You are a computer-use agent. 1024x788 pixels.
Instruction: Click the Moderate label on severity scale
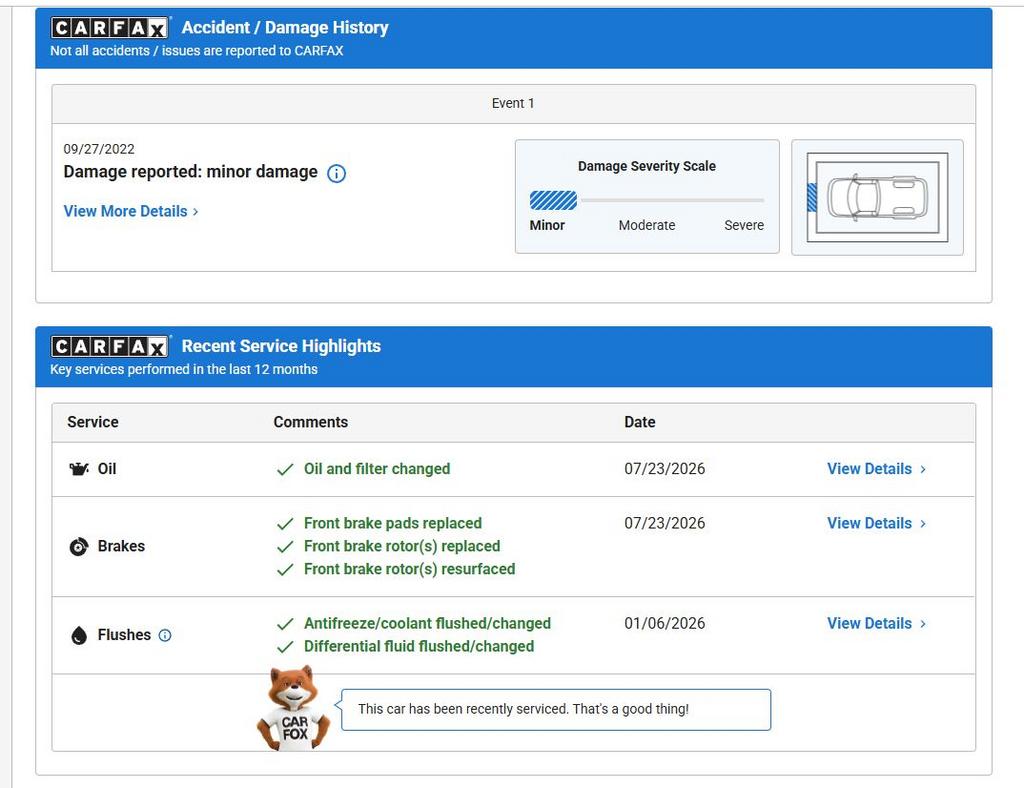click(647, 225)
